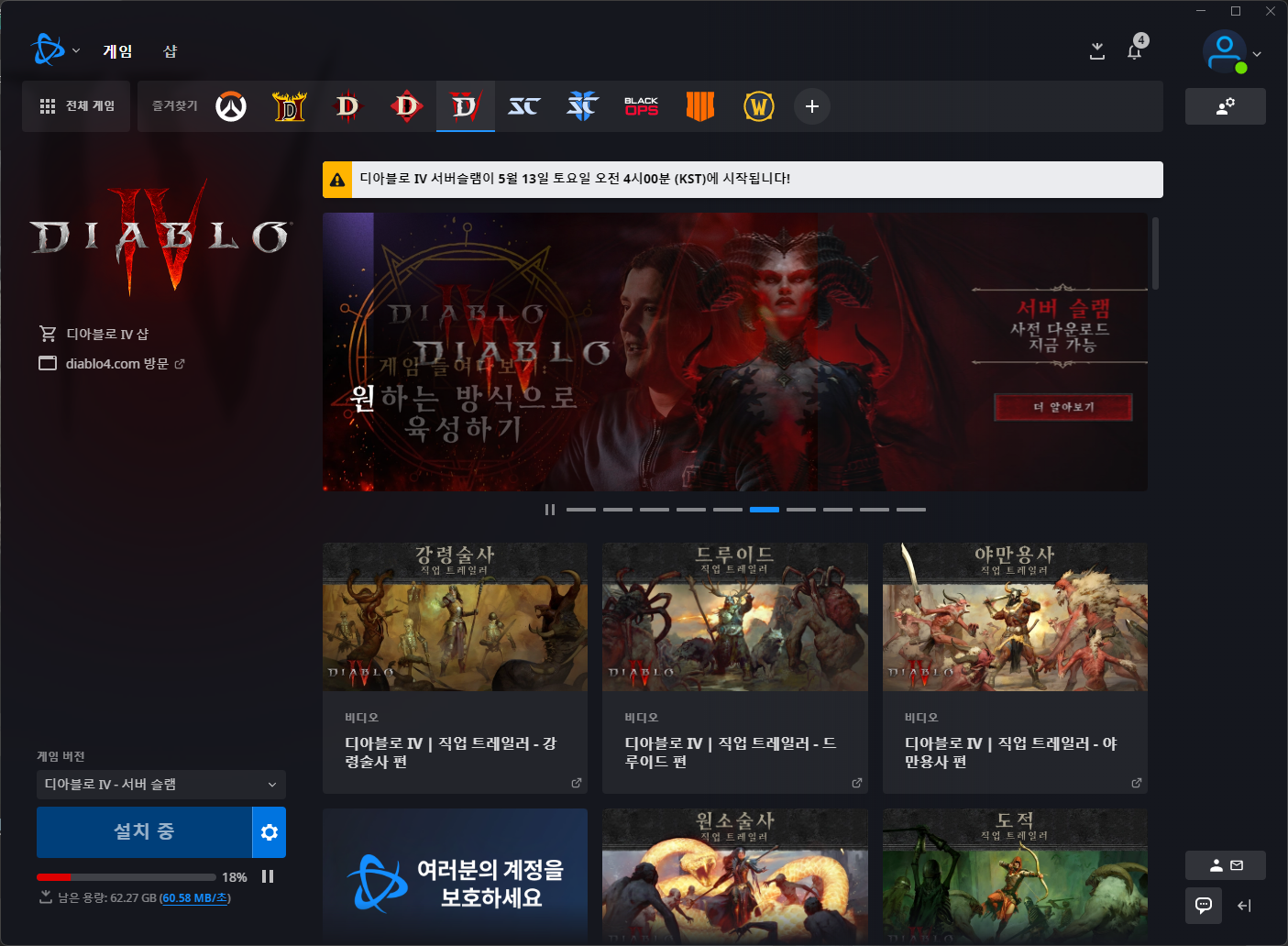Open the notifications bell
The image size is (1288, 946).
tap(1134, 51)
